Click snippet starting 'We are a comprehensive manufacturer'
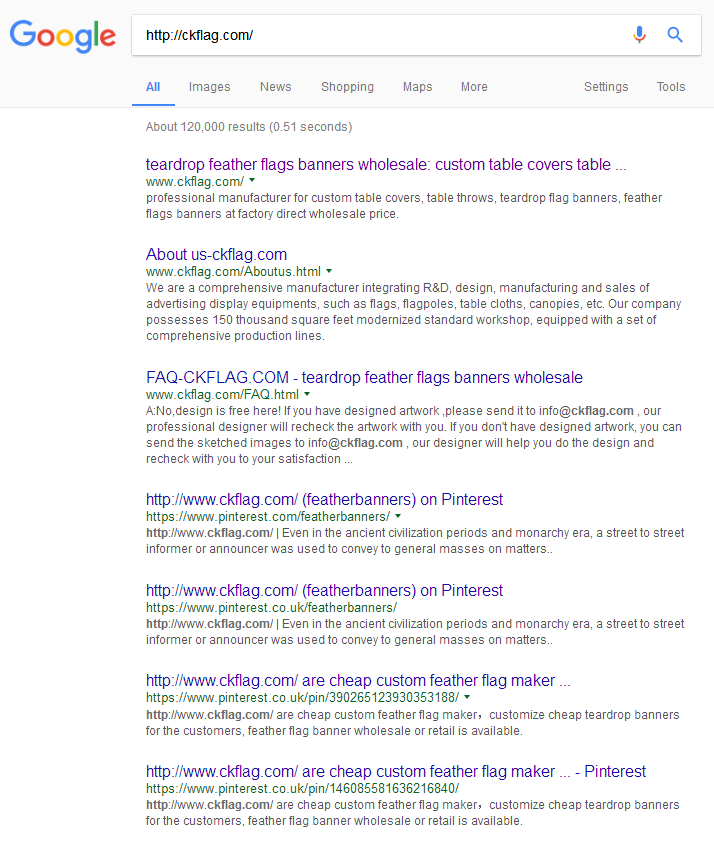The height and width of the screenshot is (842, 714). 413,312
